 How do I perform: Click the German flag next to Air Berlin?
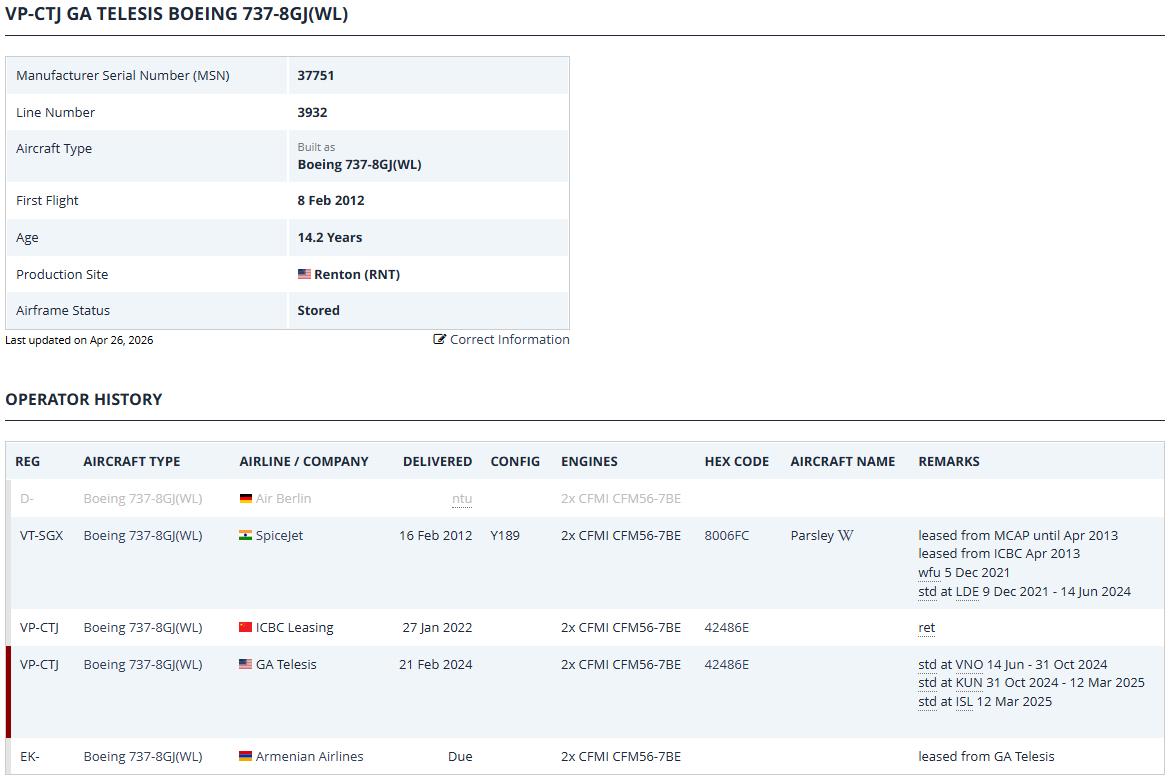246,499
